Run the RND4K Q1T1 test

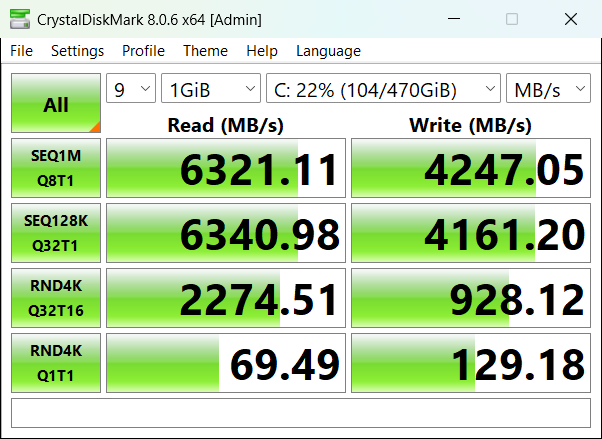coord(56,363)
